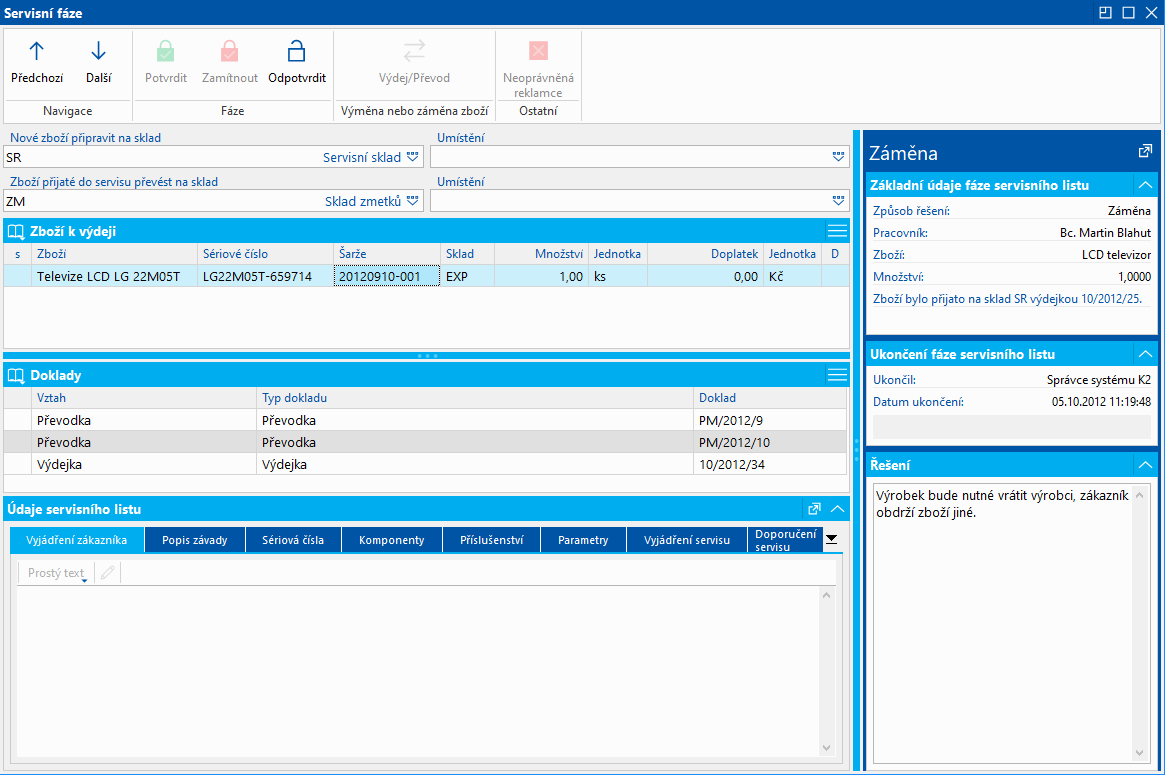Switch to the Popis závady tab

[x=196, y=540]
